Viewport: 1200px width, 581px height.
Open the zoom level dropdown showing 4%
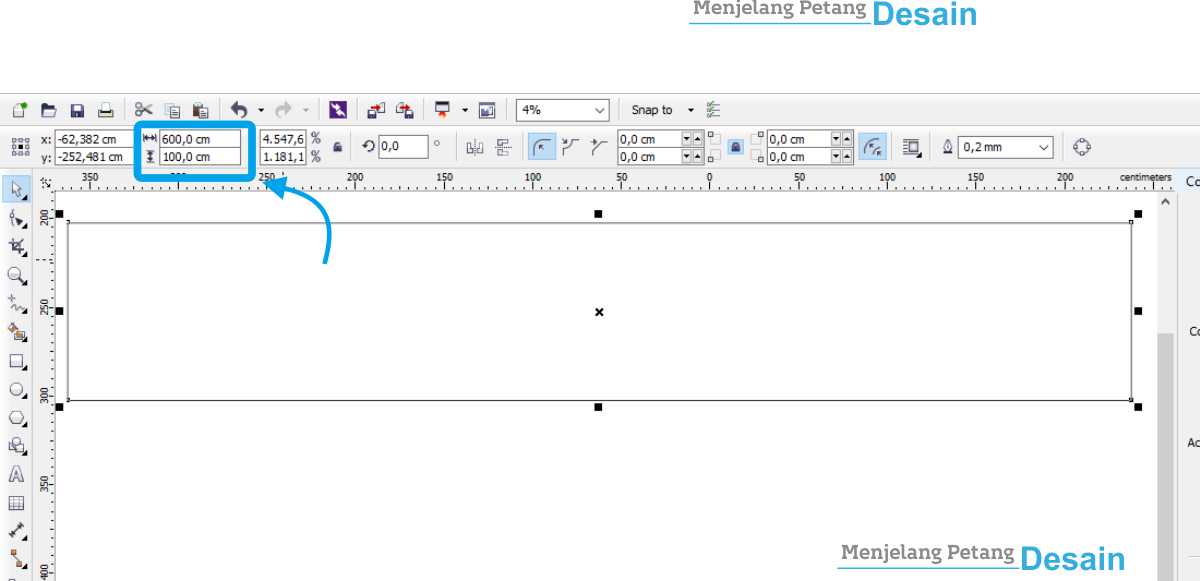(600, 110)
